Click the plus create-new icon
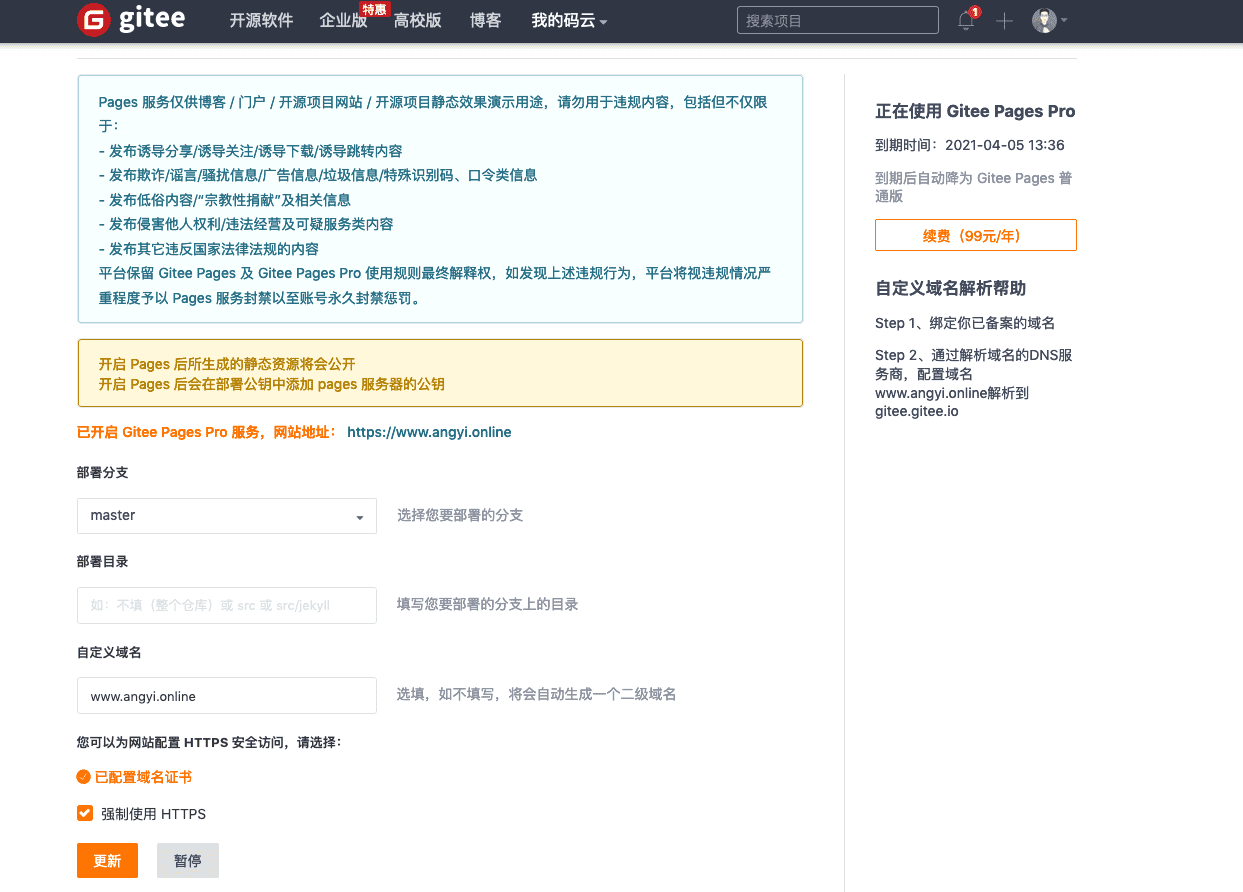Screen dimensions: 1243x892 pos(1005,21)
